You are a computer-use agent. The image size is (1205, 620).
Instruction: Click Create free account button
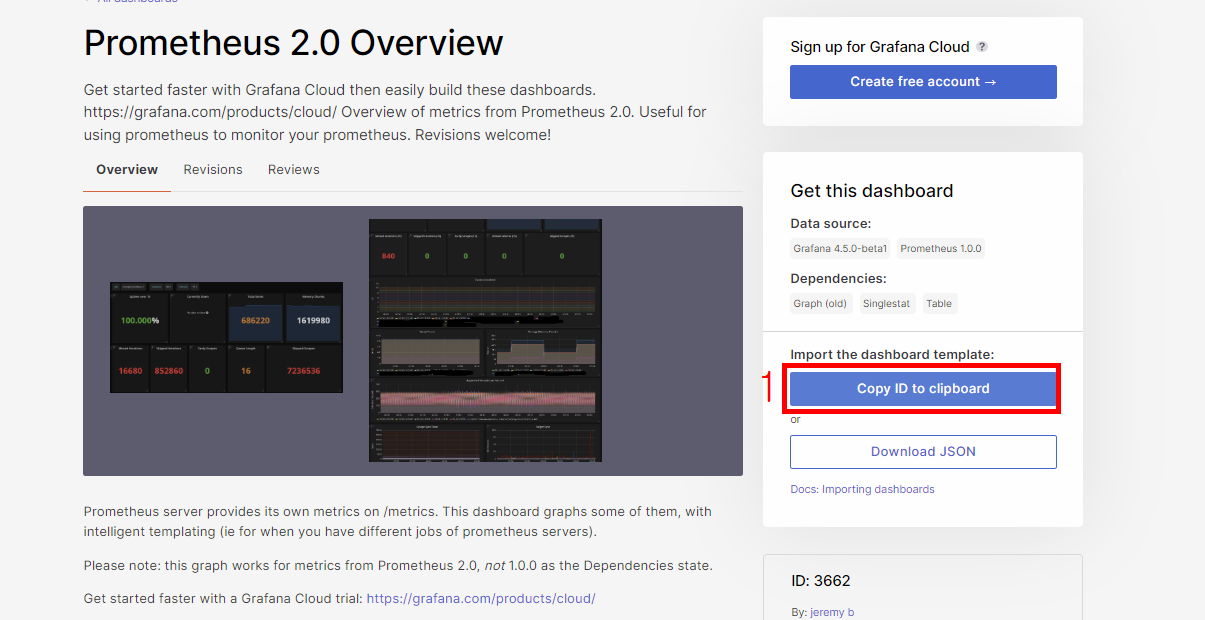tap(923, 82)
